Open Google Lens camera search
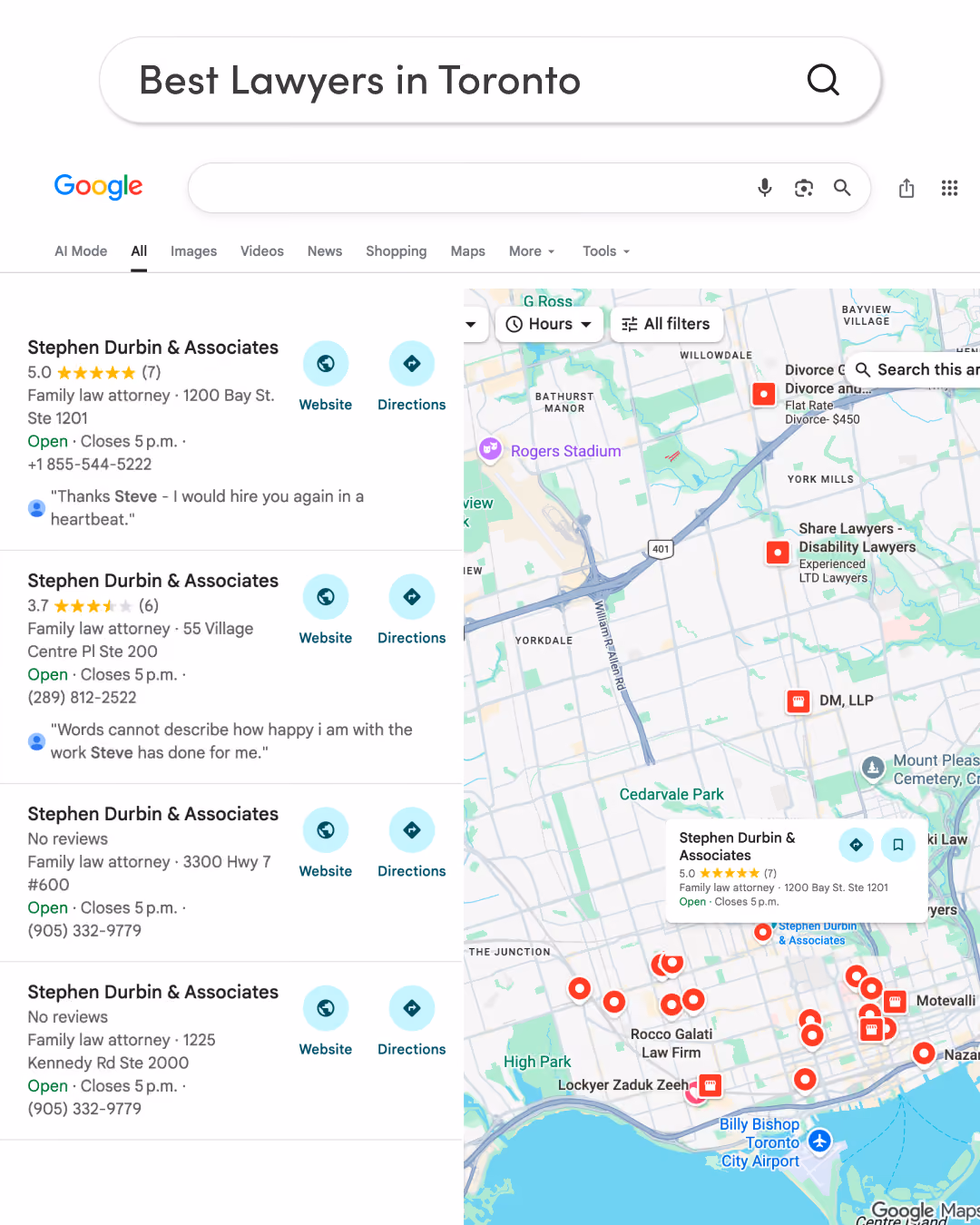Image resolution: width=980 pixels, height=1225 pixels. pos(804,188)
